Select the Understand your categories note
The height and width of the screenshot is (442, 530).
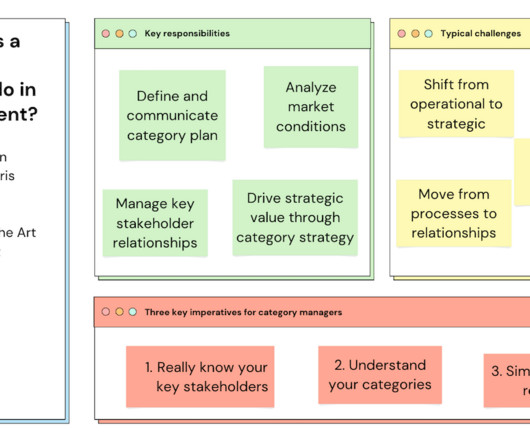[380, 375]
